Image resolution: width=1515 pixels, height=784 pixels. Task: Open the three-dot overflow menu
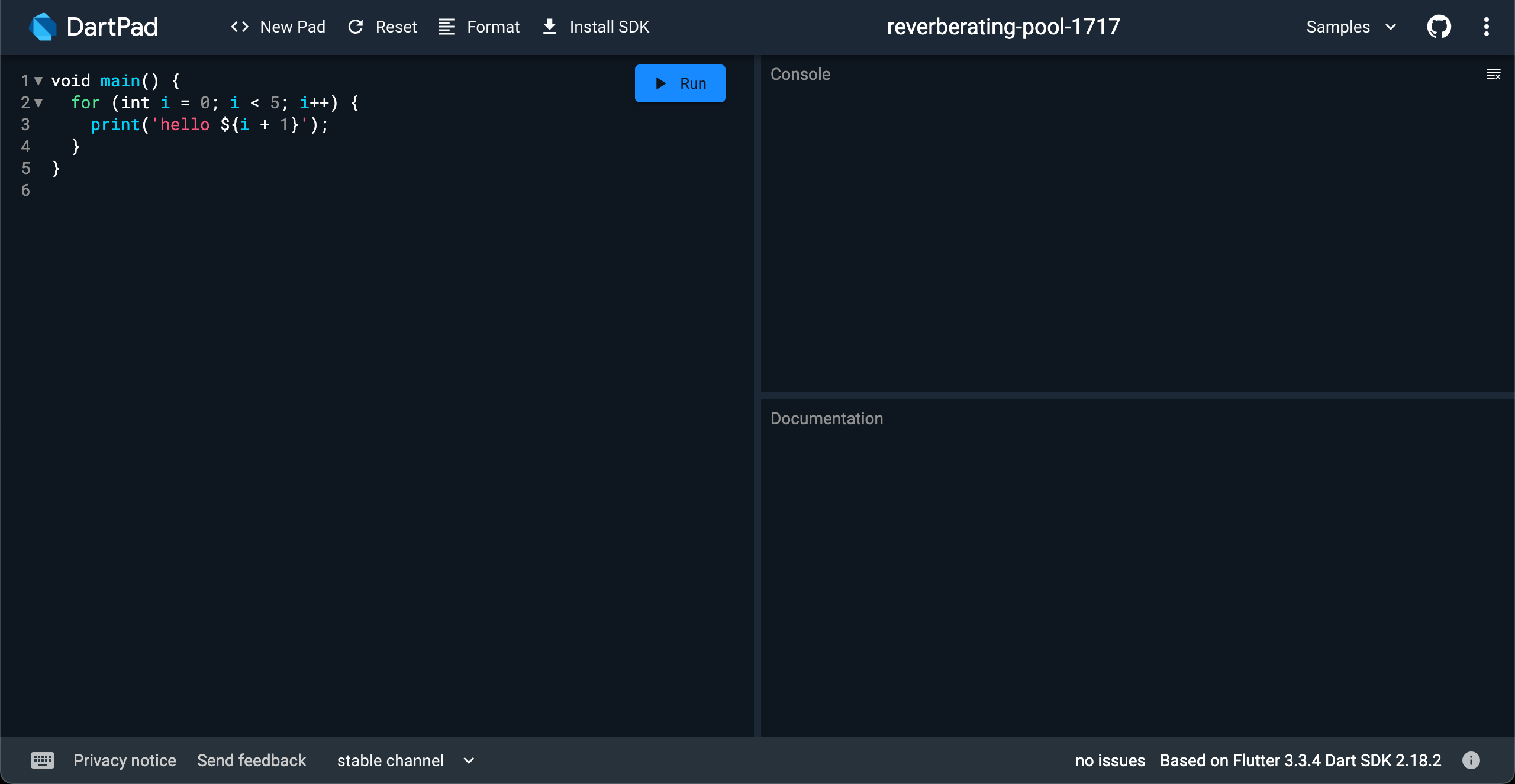tap(1486, 27)
